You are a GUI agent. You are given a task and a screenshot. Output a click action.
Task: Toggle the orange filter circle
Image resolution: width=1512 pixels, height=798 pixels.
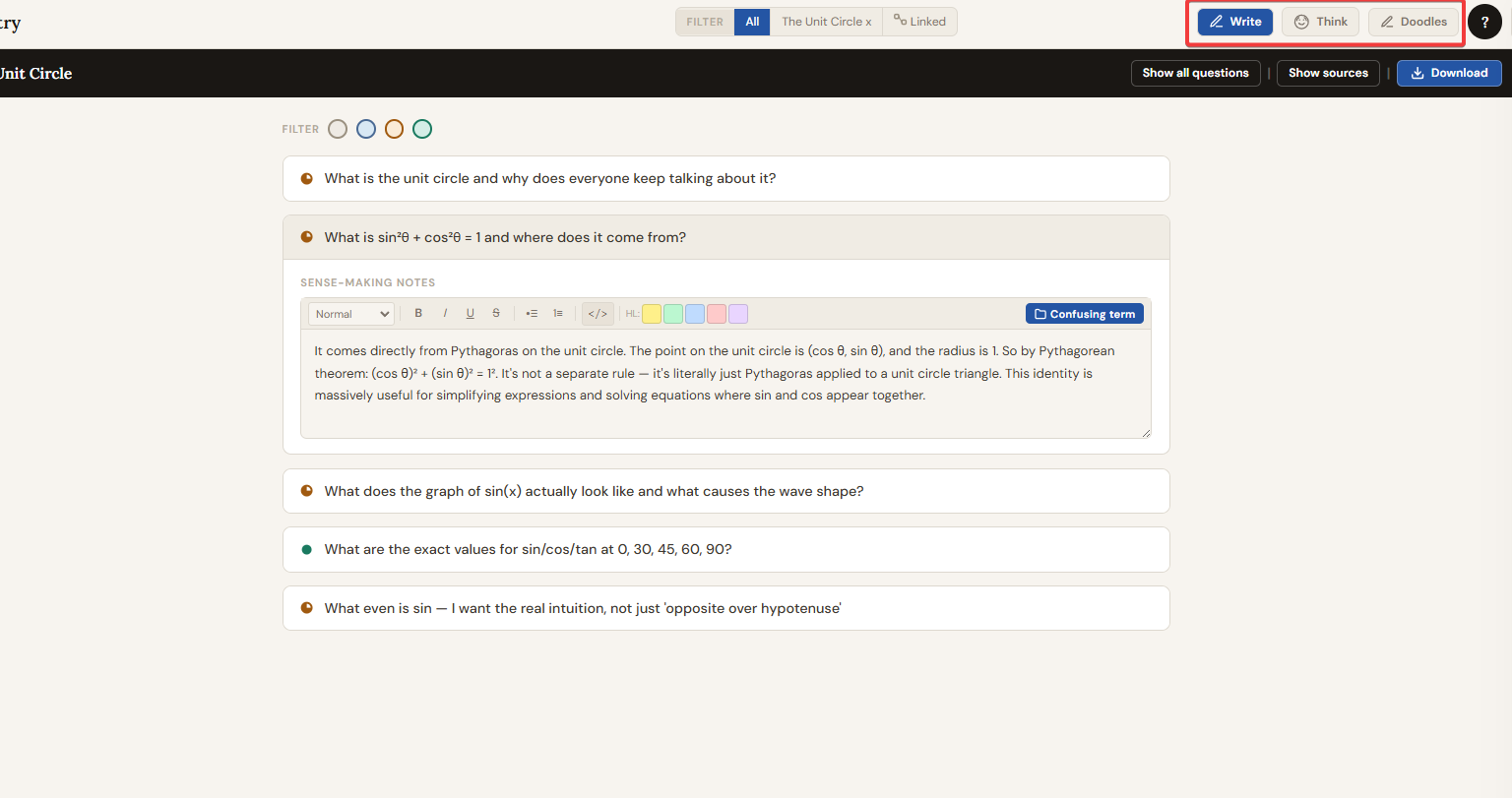(394, 129)
